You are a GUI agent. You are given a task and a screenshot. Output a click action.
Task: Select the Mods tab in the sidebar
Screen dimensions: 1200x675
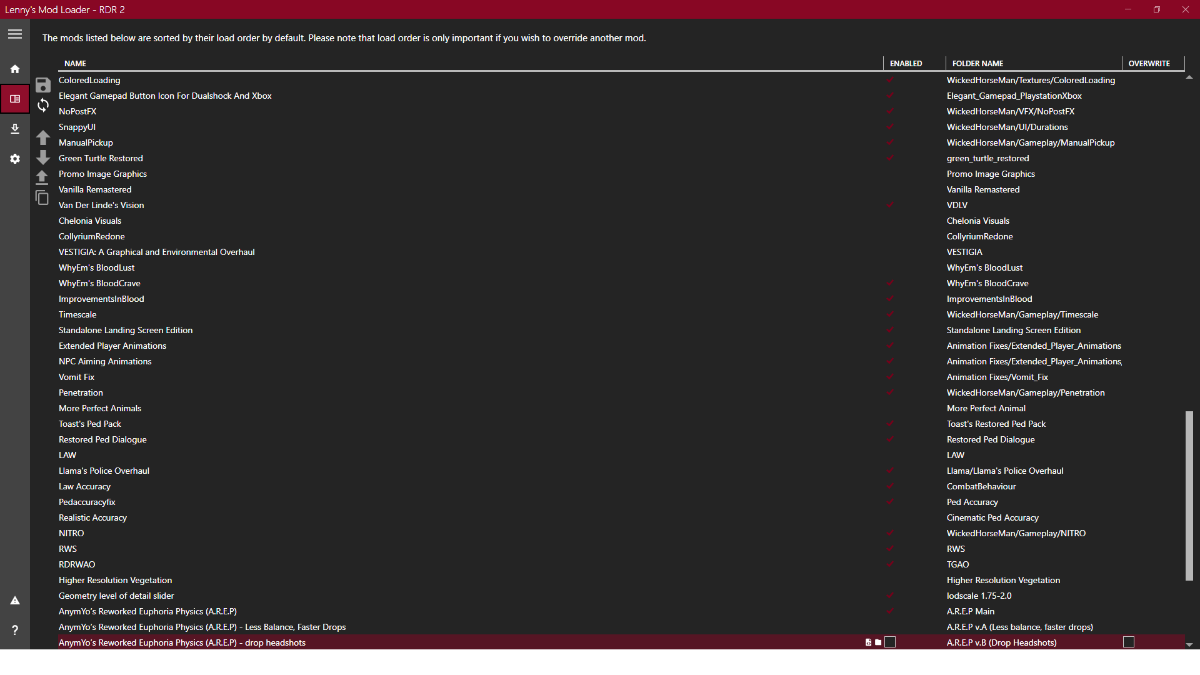[x=14, y=99]
